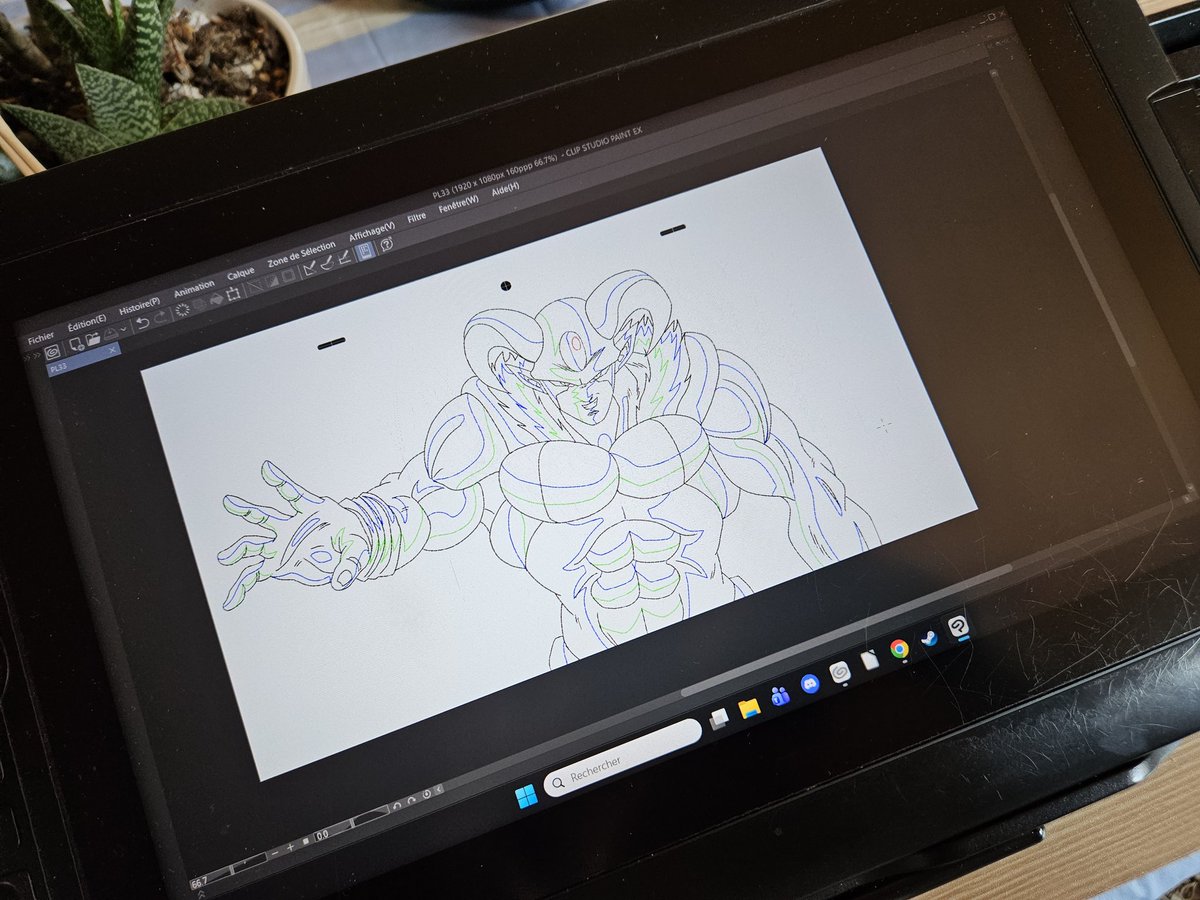Select the PL33 canvas tab
This screenshot has width=1200, height=900.
tap(82, 361)
